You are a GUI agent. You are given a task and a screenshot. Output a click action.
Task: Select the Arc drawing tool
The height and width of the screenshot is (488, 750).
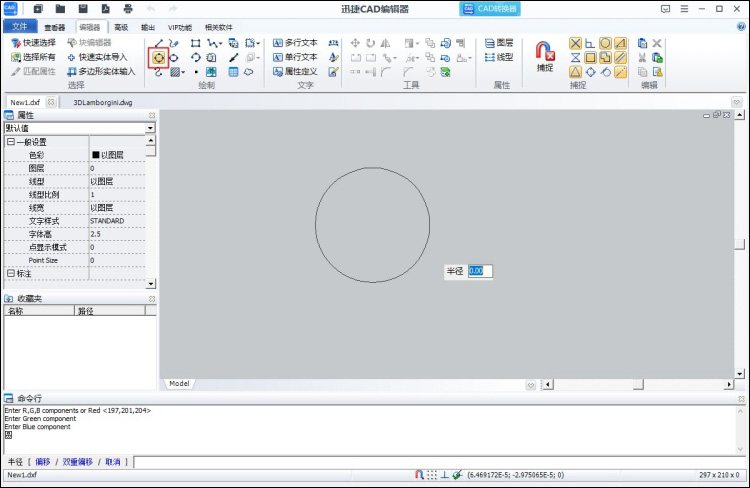[x=196, y=58]
